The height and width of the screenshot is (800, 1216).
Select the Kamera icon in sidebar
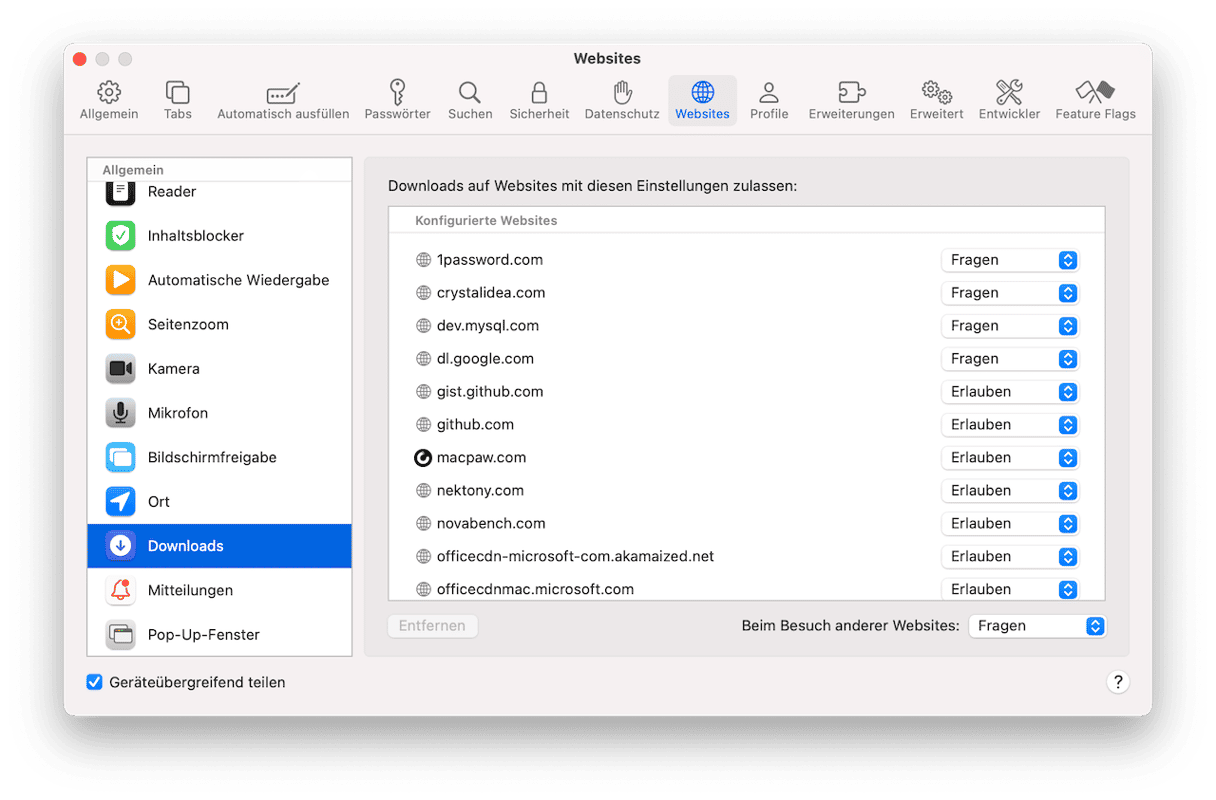[121, 369]
